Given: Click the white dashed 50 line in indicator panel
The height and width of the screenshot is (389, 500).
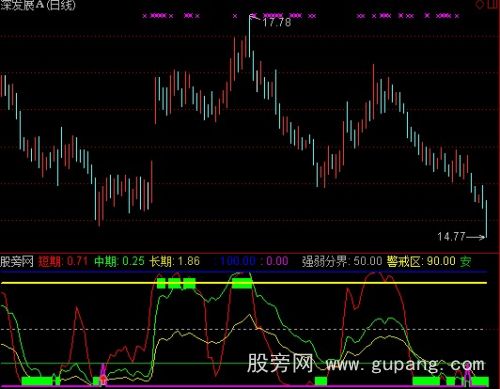Looking at the screenshot, I should coord(244,329).
